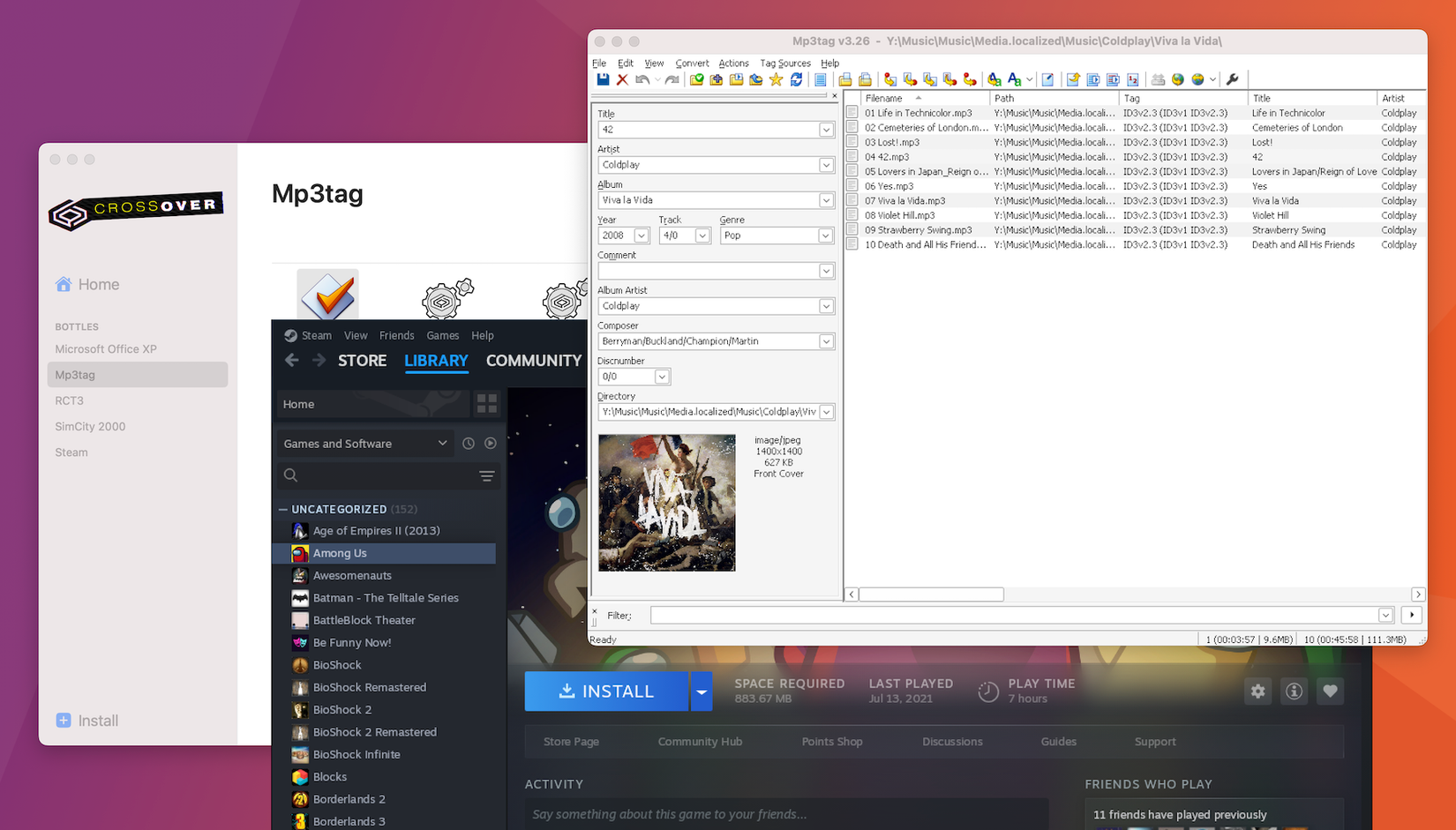1456x830 pixels.
Task: Open Mp3tag options with the wrench icon
Action: point(1233,79)
